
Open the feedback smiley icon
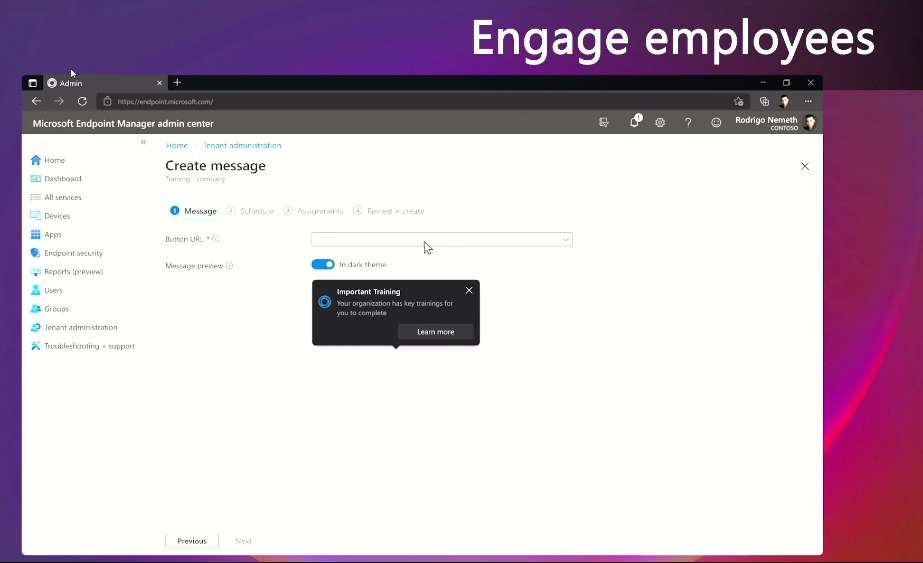coord(716,122)
